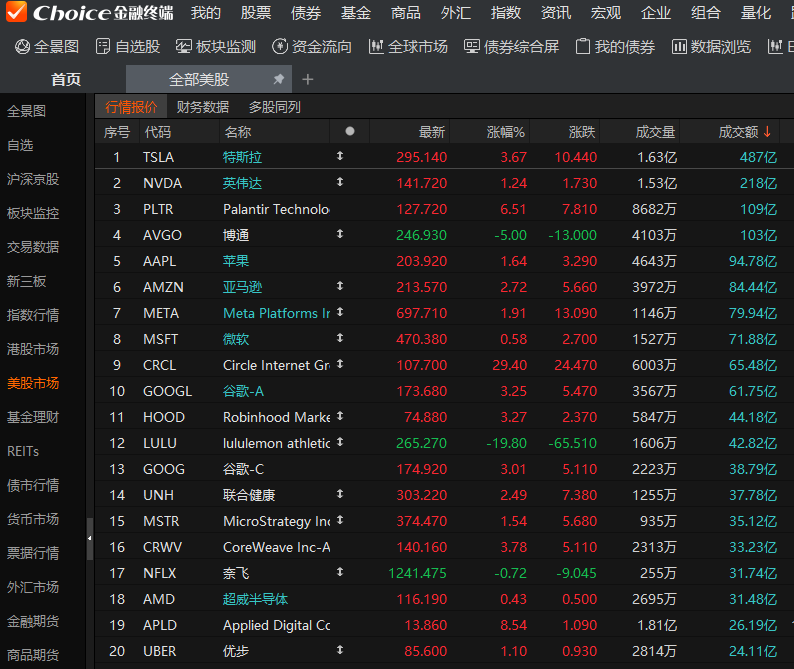This screenshot has width=794, height=669.
Task: Add a new tab with plus icon
Action: coord(307,80)
